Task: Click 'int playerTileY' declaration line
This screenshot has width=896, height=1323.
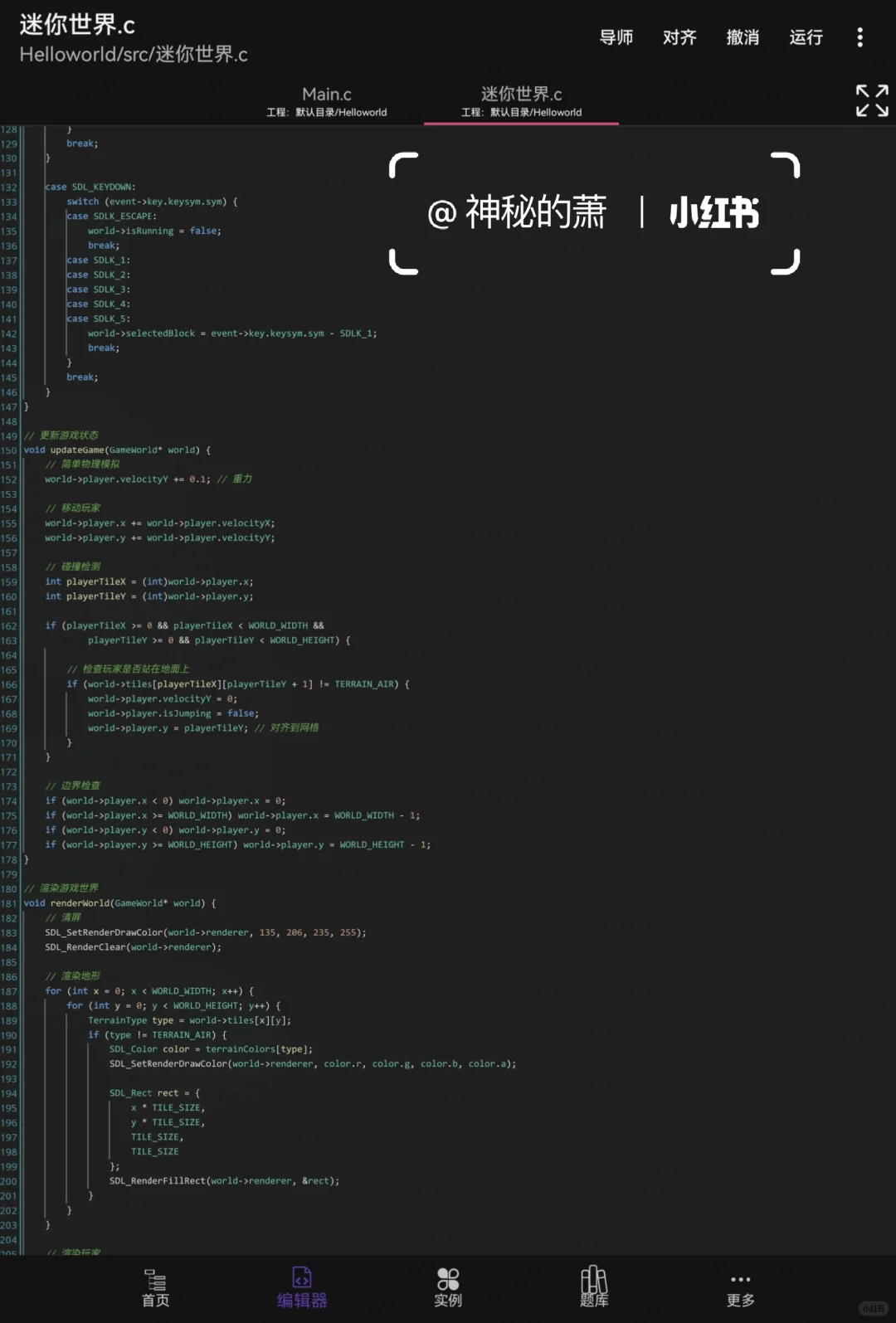Action: 149,596
